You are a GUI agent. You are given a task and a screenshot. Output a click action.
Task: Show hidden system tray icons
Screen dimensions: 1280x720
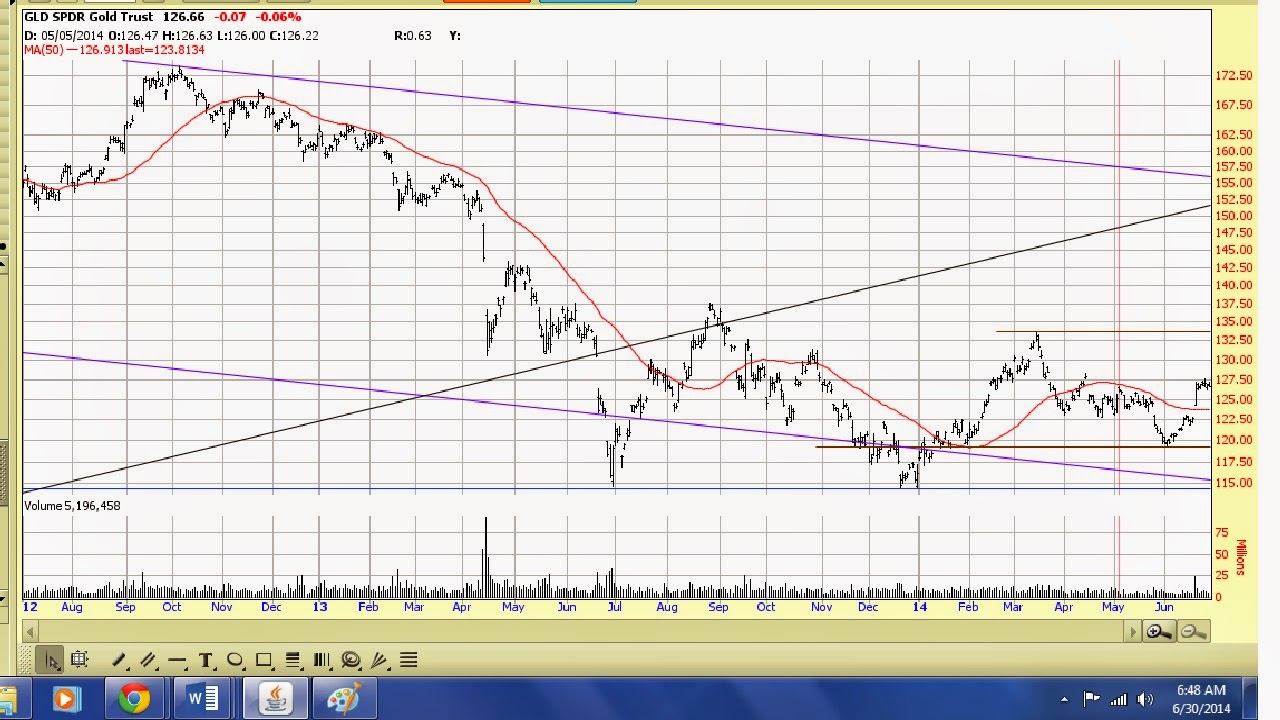[x=1063, y=699]
